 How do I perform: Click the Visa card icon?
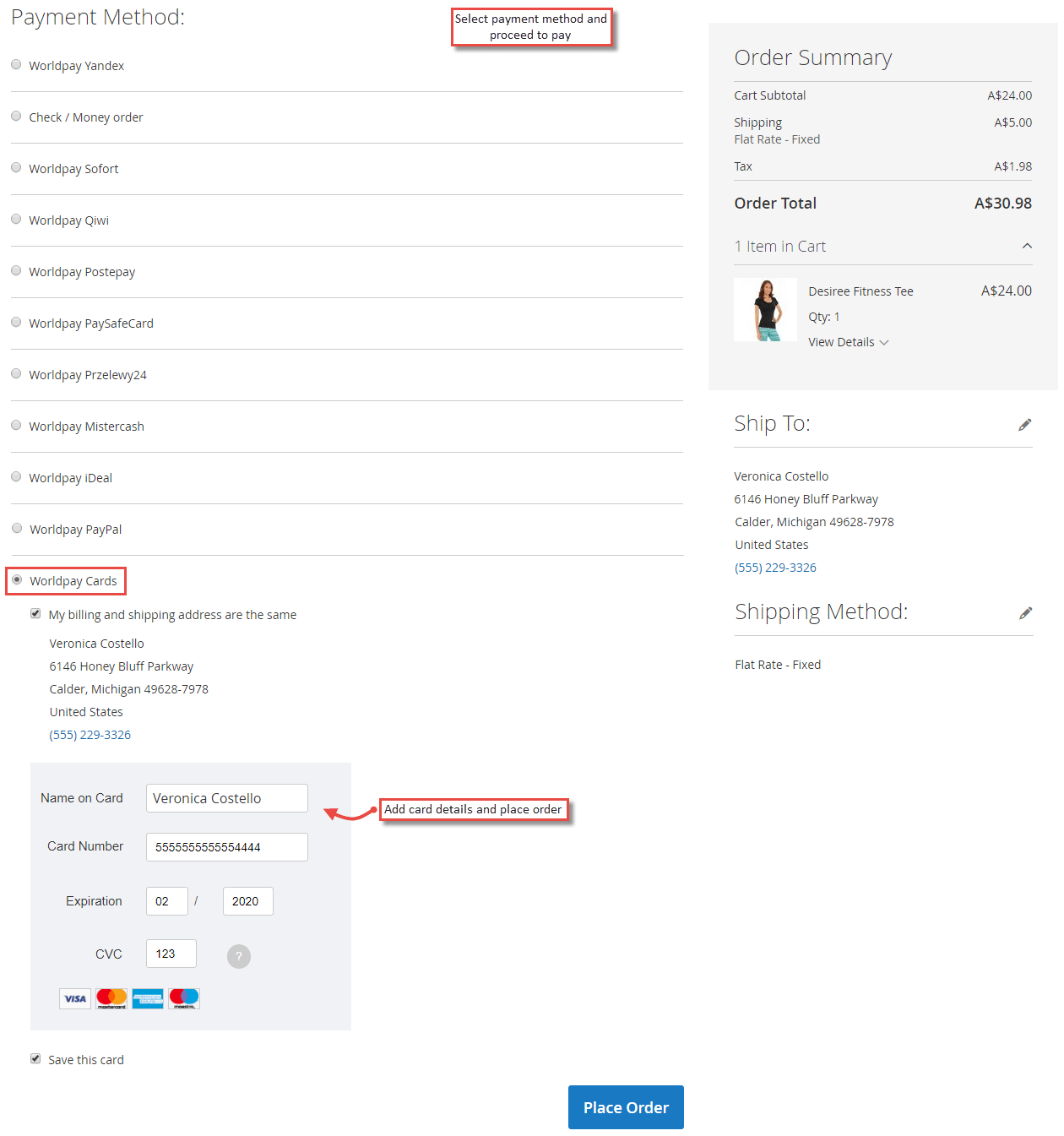click(x=74, y=998)
